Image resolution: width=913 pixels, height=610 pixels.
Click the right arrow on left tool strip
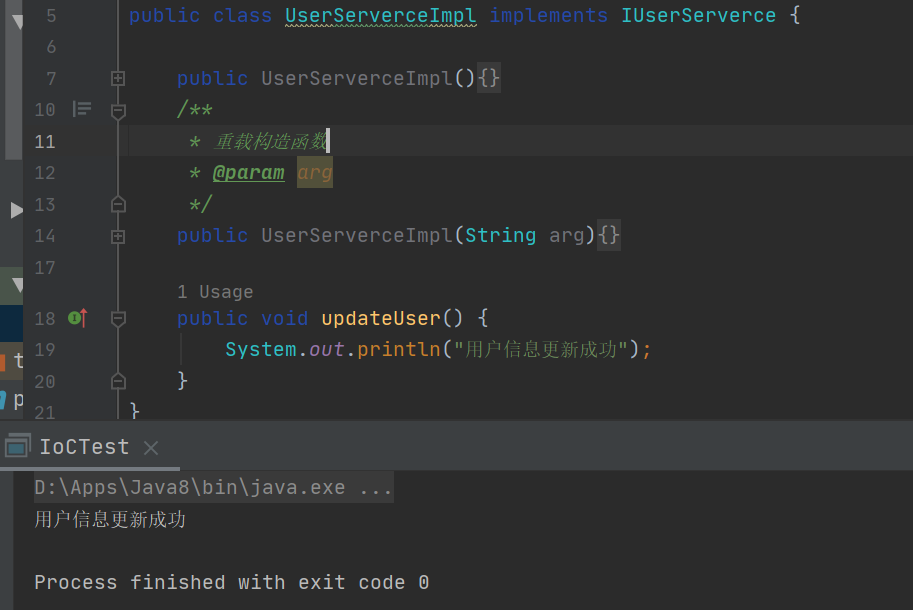click(16, 210)
